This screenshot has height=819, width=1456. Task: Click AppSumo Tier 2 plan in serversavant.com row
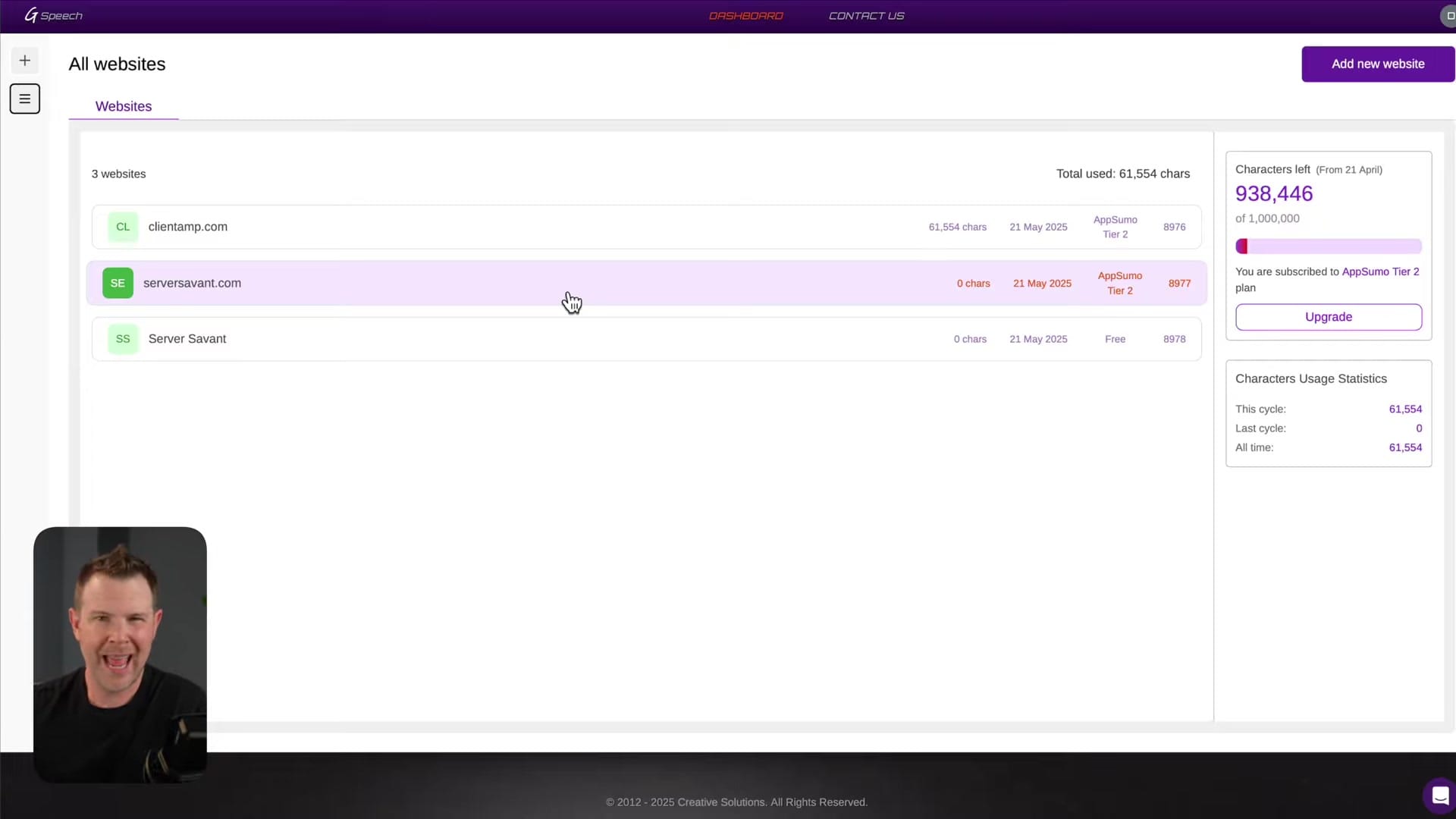[x=1119, y=283]
